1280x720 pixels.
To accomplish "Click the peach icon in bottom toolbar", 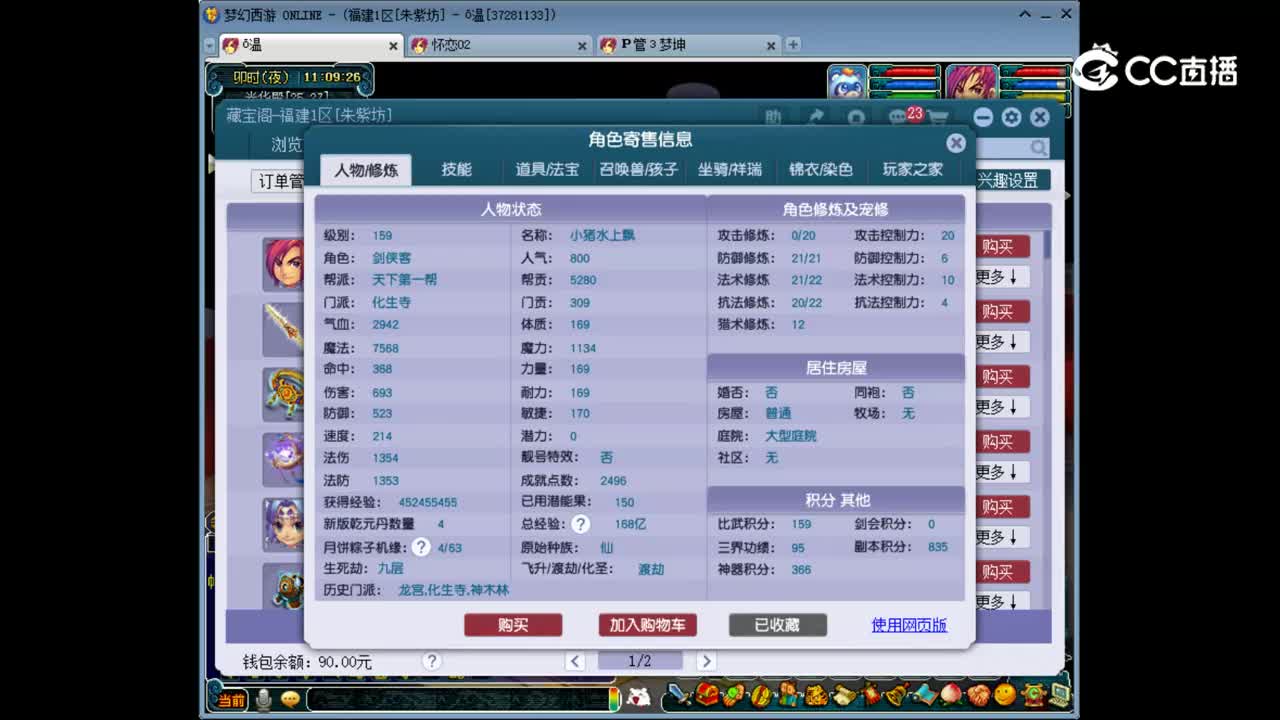I will coord(951,694).
